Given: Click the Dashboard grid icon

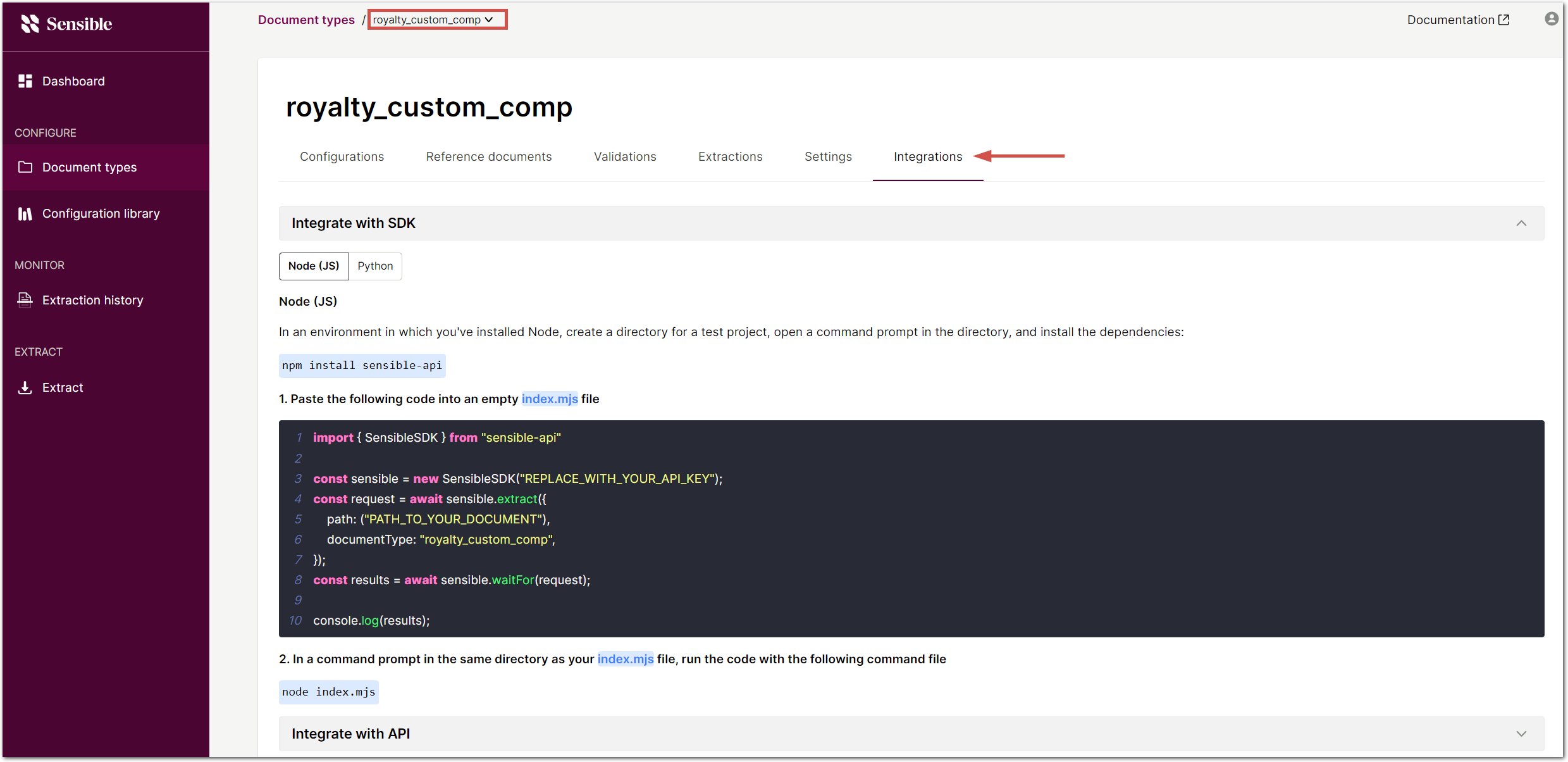Looking at the screenshot, I should point(25,81).
